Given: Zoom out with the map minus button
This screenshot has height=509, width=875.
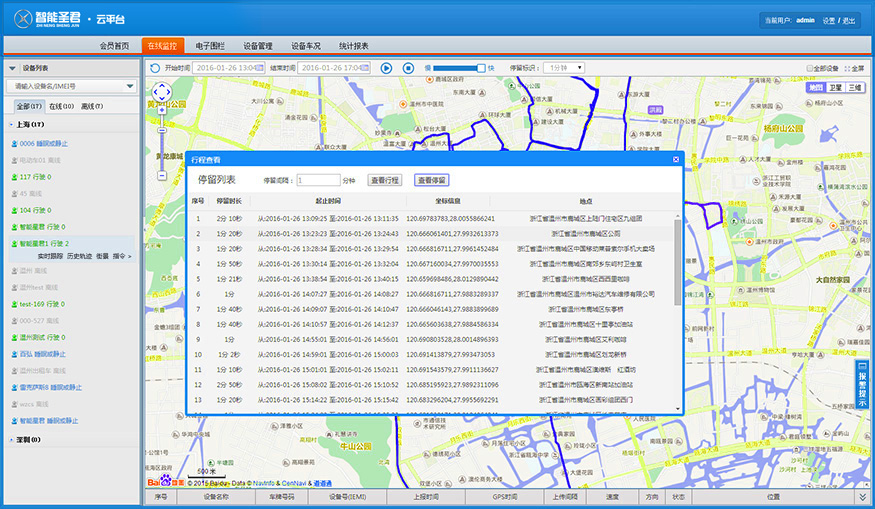Looking at the screenshot, I should [162, 174].
